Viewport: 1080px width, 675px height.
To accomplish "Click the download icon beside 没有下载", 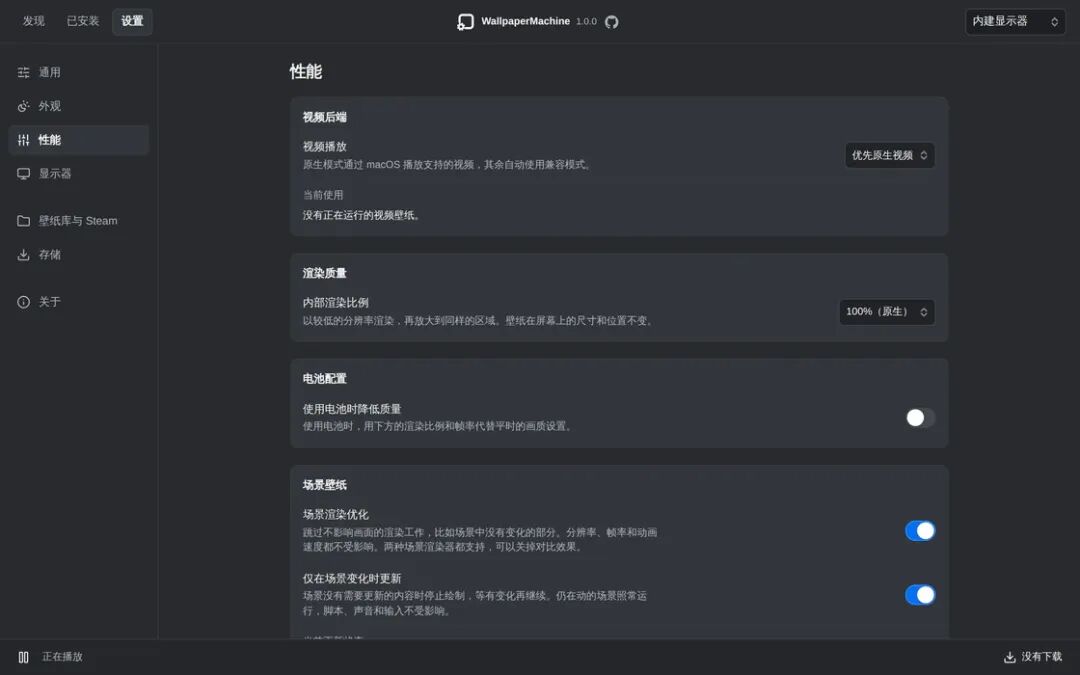I will [1010, 657].
